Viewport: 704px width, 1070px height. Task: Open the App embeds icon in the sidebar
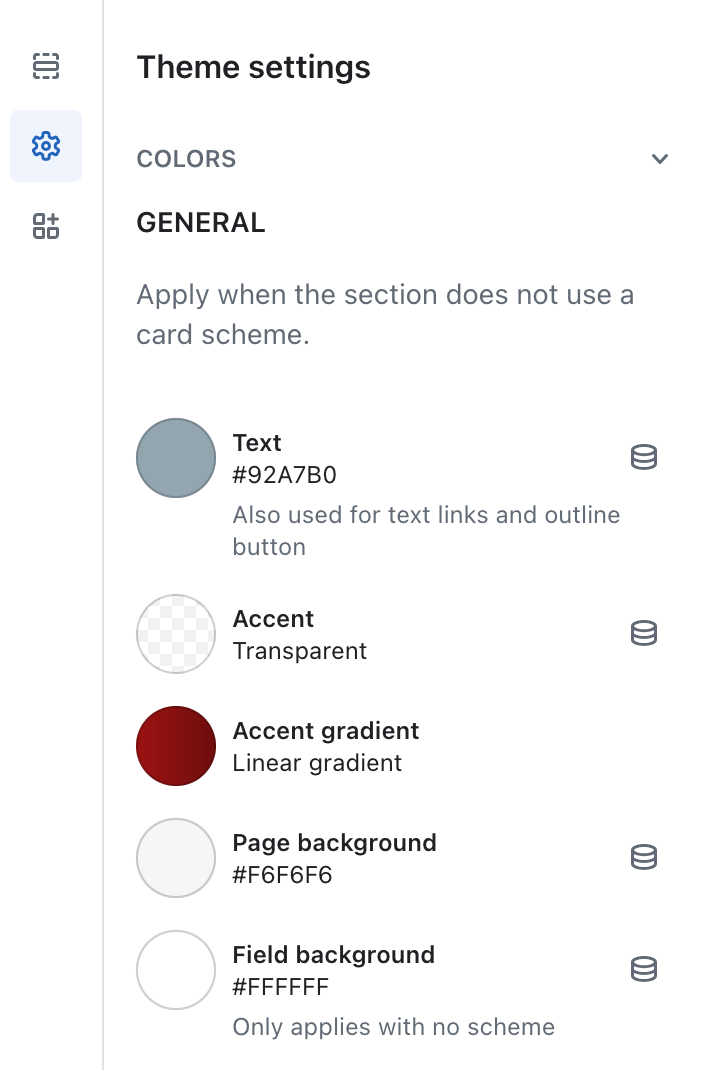pyautogui.click(x=46, y=226)
